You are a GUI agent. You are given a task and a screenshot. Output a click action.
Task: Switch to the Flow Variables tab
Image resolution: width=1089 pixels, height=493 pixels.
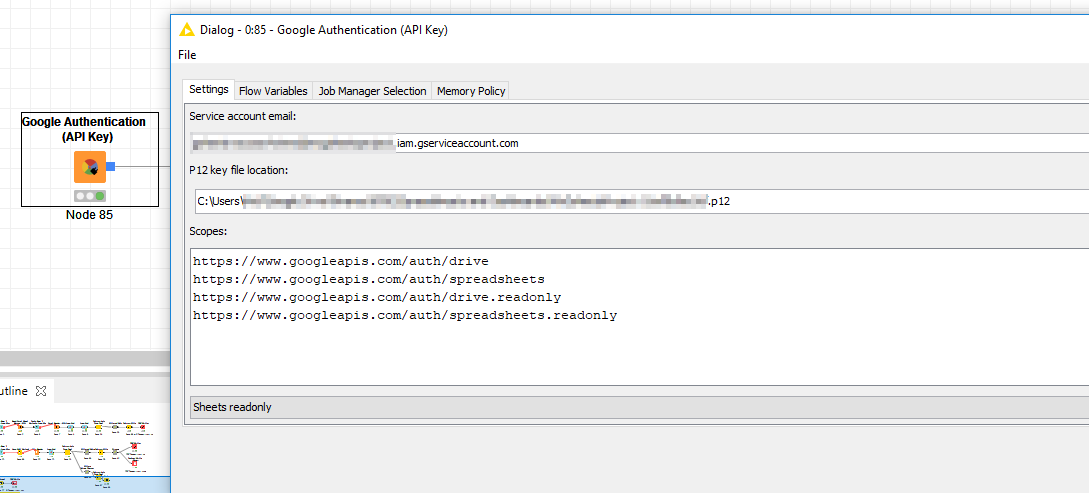click(273, 91)
